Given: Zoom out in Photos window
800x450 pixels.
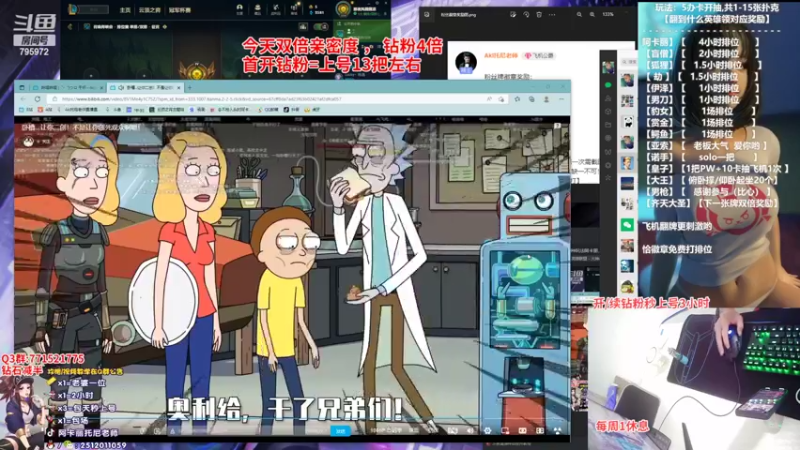Looking at the screenshot, I should [x=579, y=15].
